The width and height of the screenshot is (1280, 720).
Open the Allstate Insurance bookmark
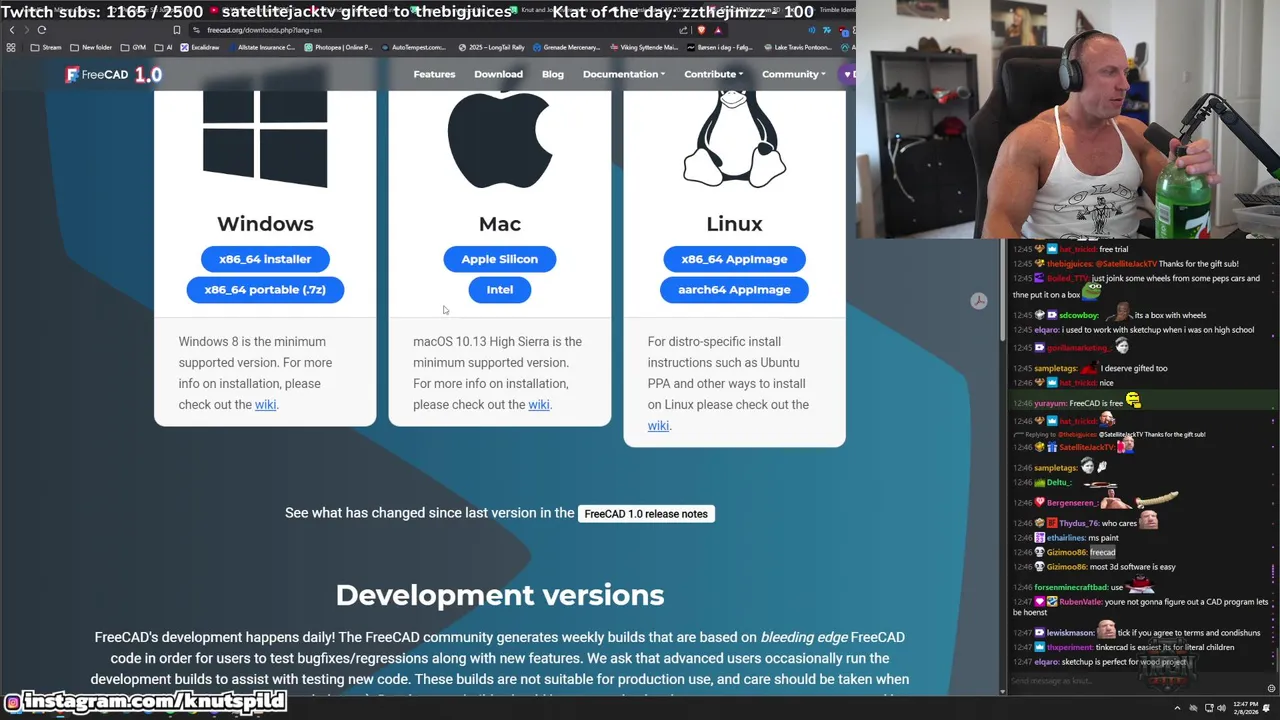[x=261, y=47]
